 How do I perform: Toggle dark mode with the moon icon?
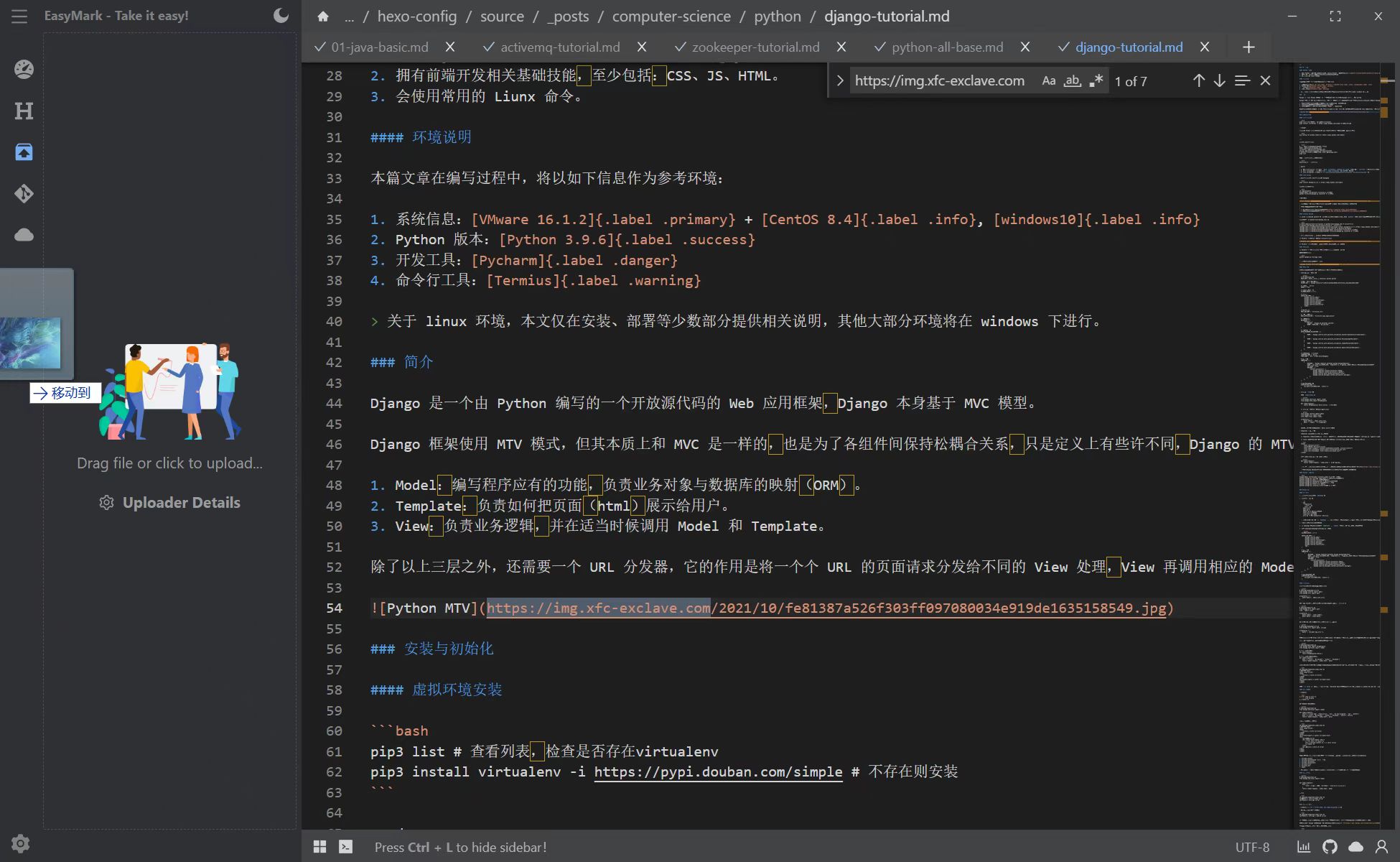pos(281,15)
